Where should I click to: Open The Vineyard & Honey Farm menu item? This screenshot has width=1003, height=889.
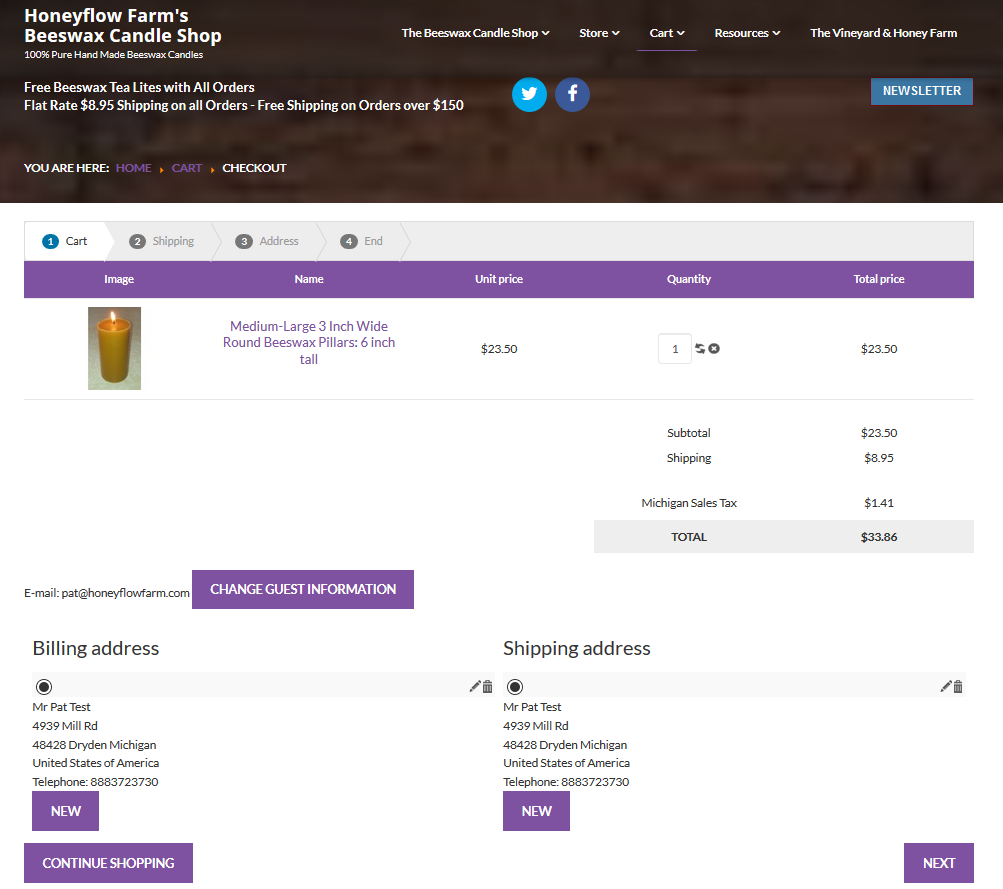point(883,33)
